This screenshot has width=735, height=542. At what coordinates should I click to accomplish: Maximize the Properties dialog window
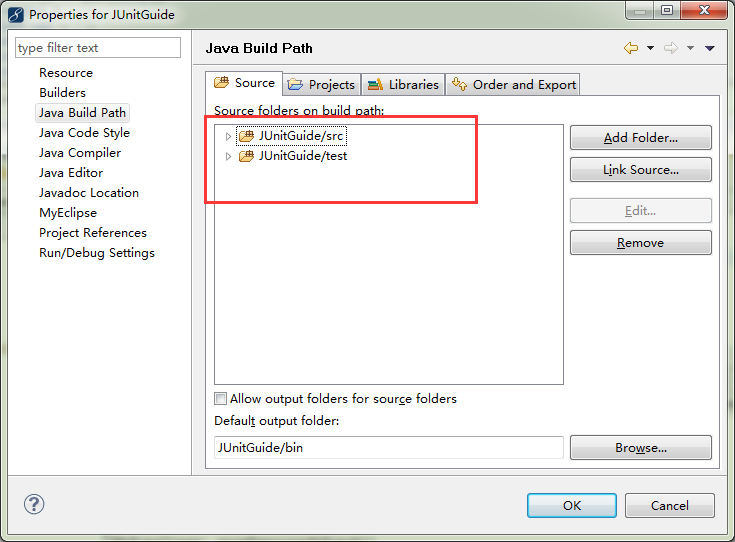click(667, 10)
